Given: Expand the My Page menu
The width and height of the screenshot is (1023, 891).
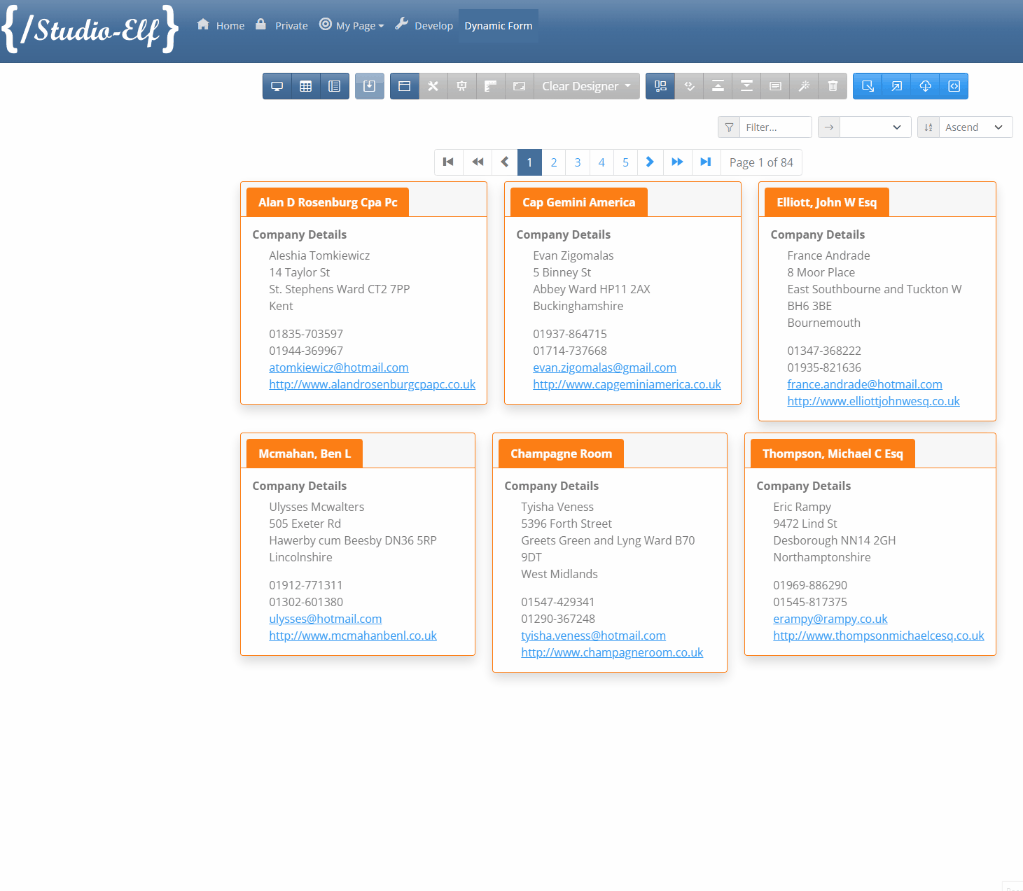Looking at the screenshot, I should (x=352, y=25).
